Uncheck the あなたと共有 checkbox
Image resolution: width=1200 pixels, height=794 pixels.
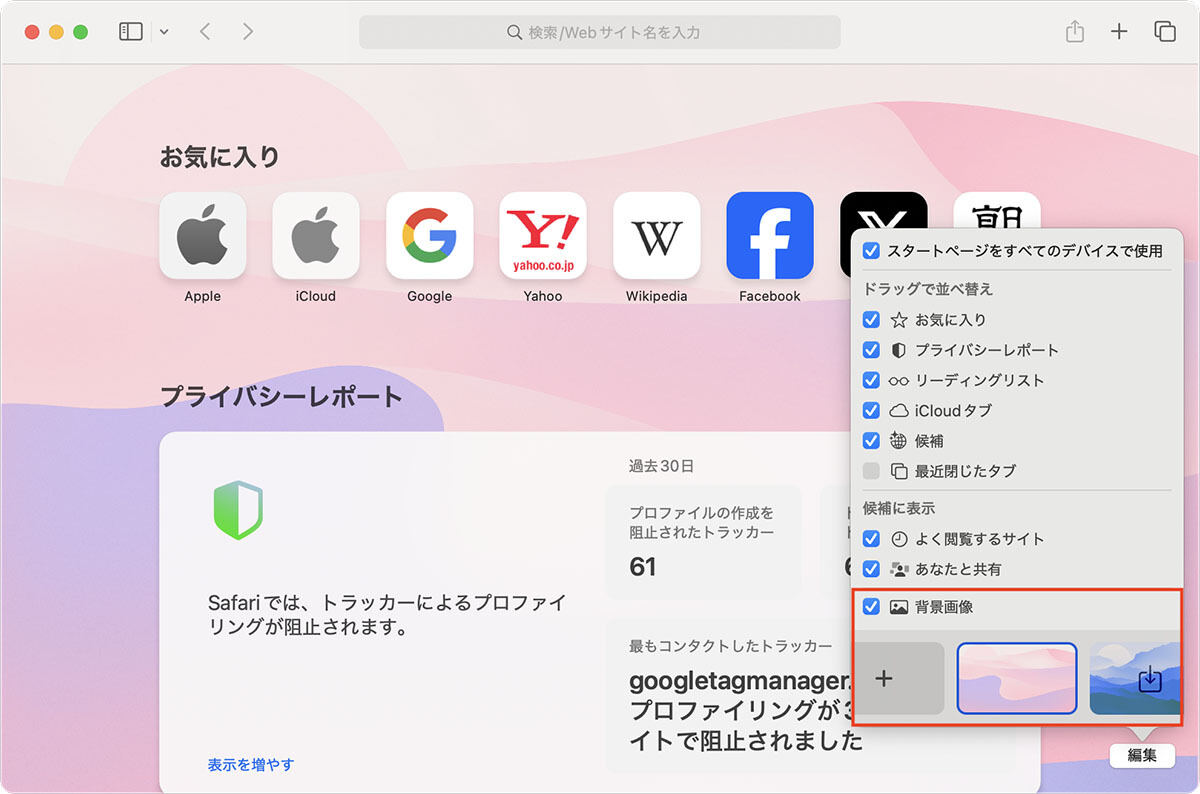[x=871, y=569]
